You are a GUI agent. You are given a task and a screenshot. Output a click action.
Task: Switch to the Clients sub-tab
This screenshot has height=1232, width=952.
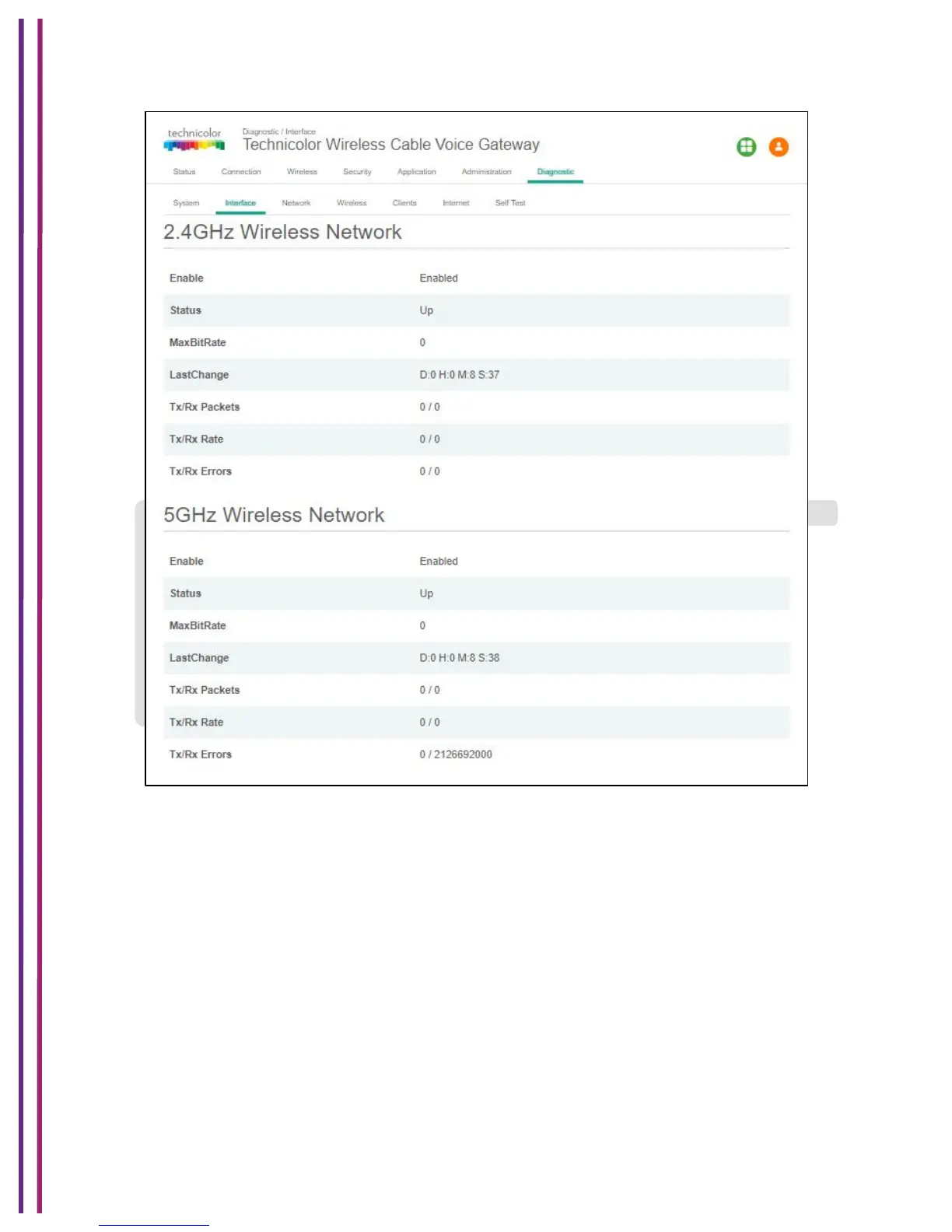(404, 203)
